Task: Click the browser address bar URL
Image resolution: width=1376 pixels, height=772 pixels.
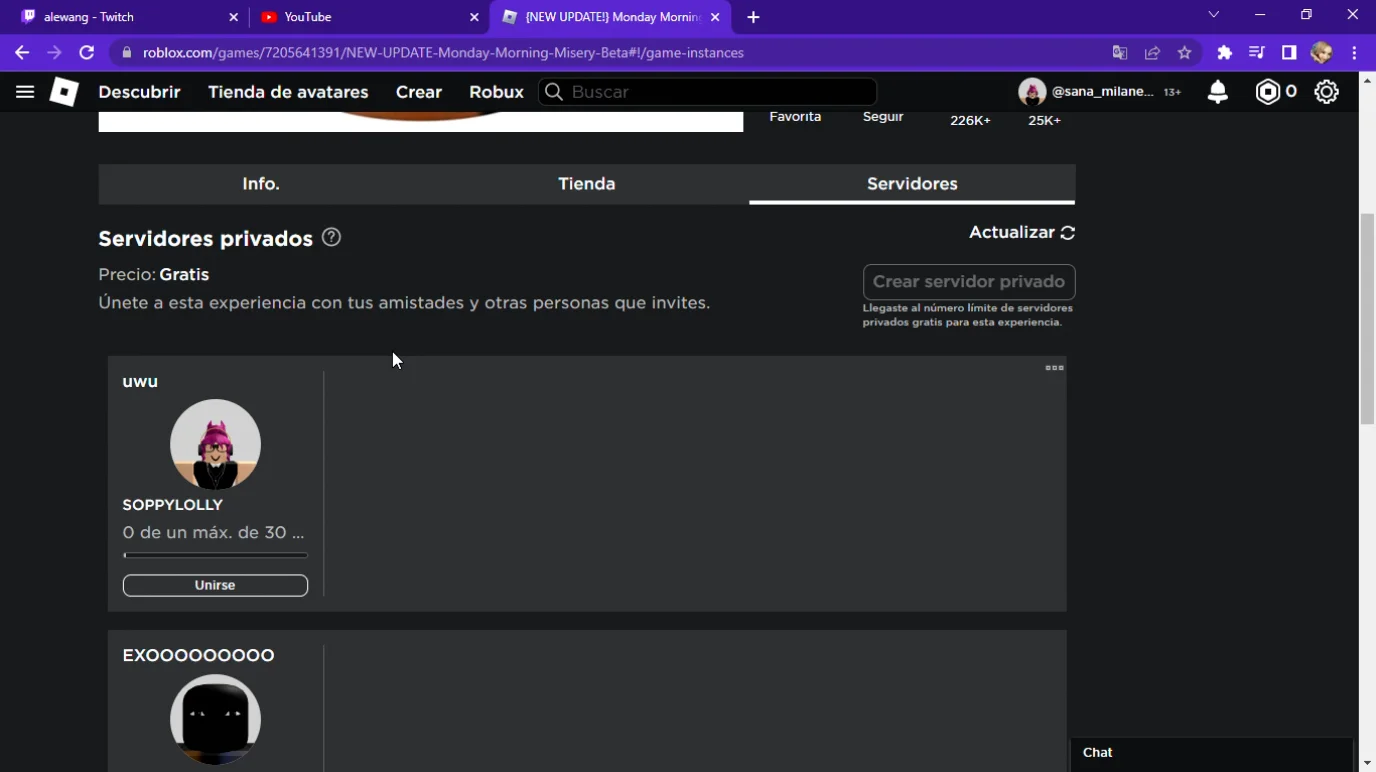Action: (443, 53)
